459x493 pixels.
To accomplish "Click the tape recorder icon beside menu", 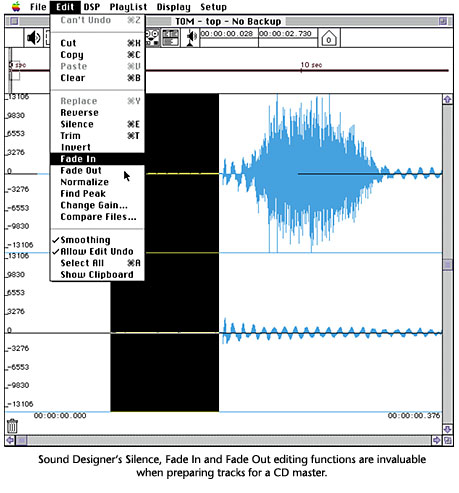I will pyautogui.click(x=153, y=37).
